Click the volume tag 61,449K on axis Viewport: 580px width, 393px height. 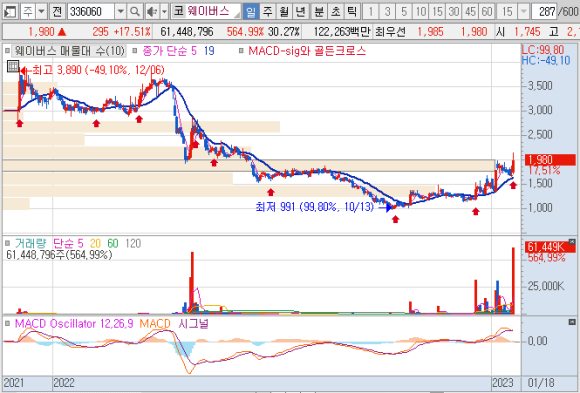click(550, 247)
